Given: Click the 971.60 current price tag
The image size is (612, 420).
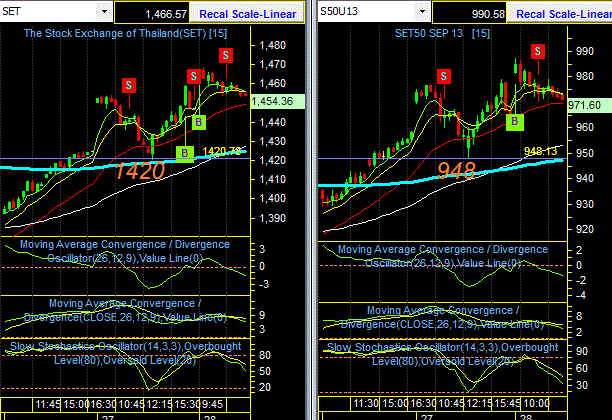Looking at the screenshot, I should pos(590,105).
